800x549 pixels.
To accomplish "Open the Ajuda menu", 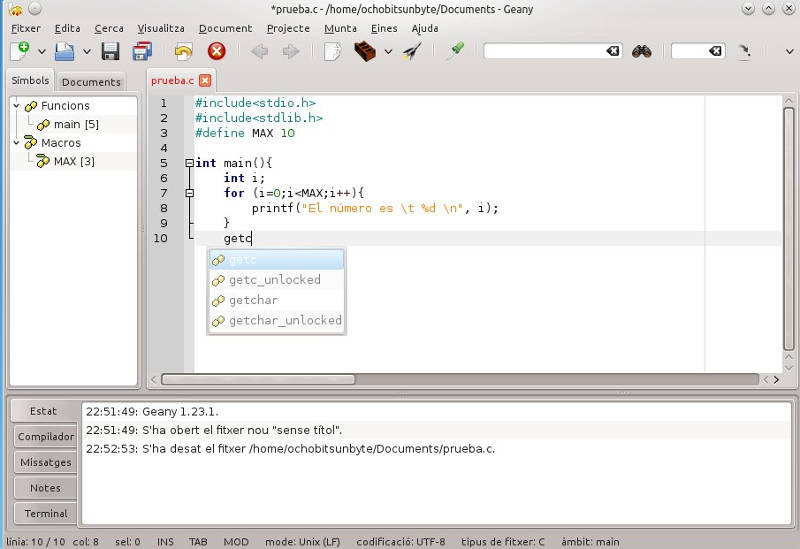I will [425, 29].
